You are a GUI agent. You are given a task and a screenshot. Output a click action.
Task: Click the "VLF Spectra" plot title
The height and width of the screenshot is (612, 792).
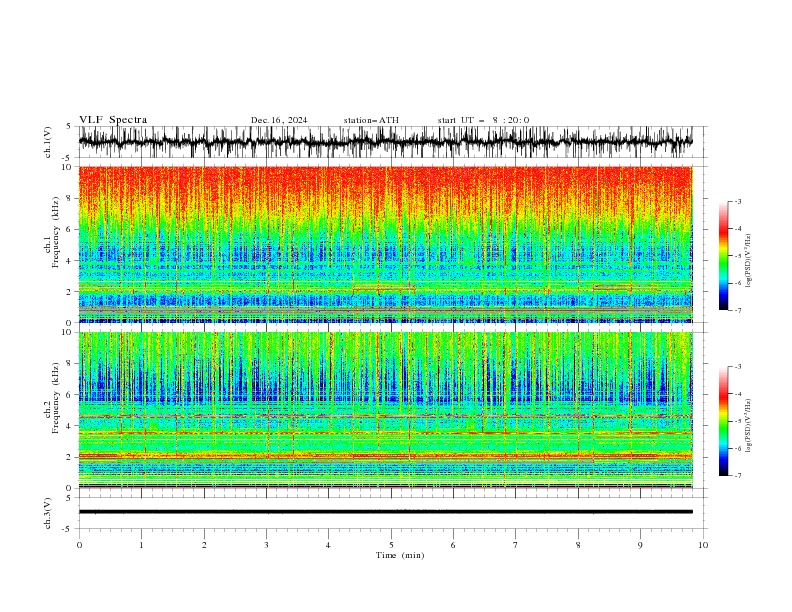pyautogui.click(x=113, y=120)
